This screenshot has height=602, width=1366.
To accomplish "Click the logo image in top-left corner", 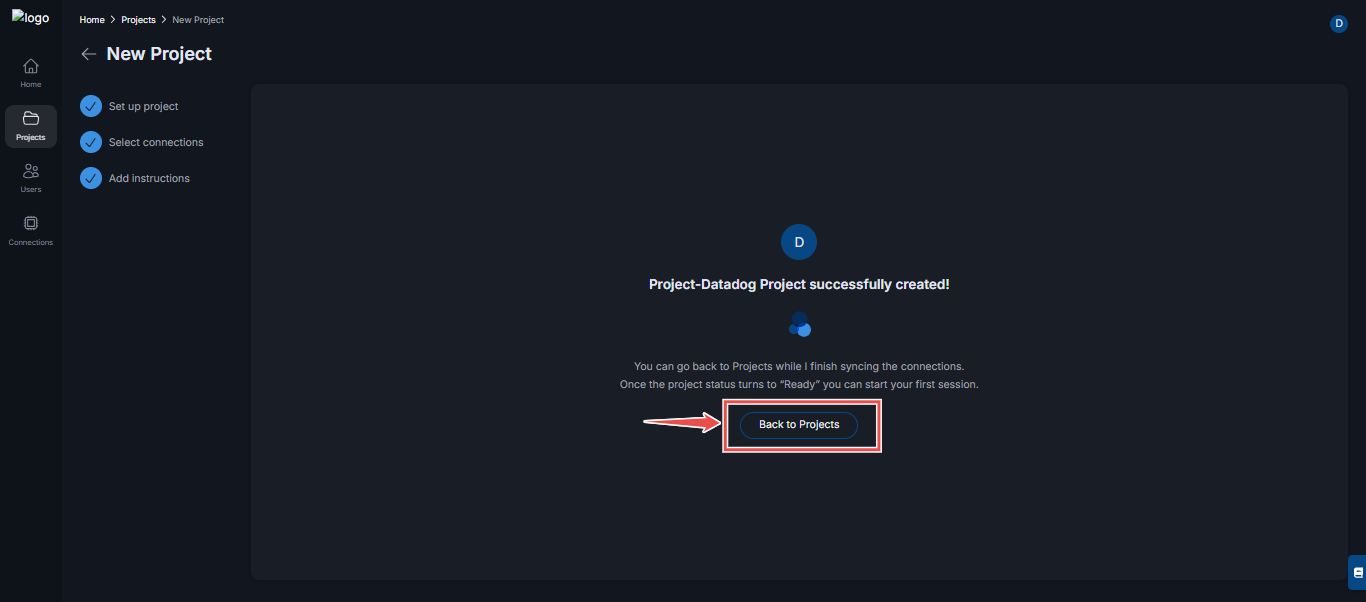I will coord(30,17).
